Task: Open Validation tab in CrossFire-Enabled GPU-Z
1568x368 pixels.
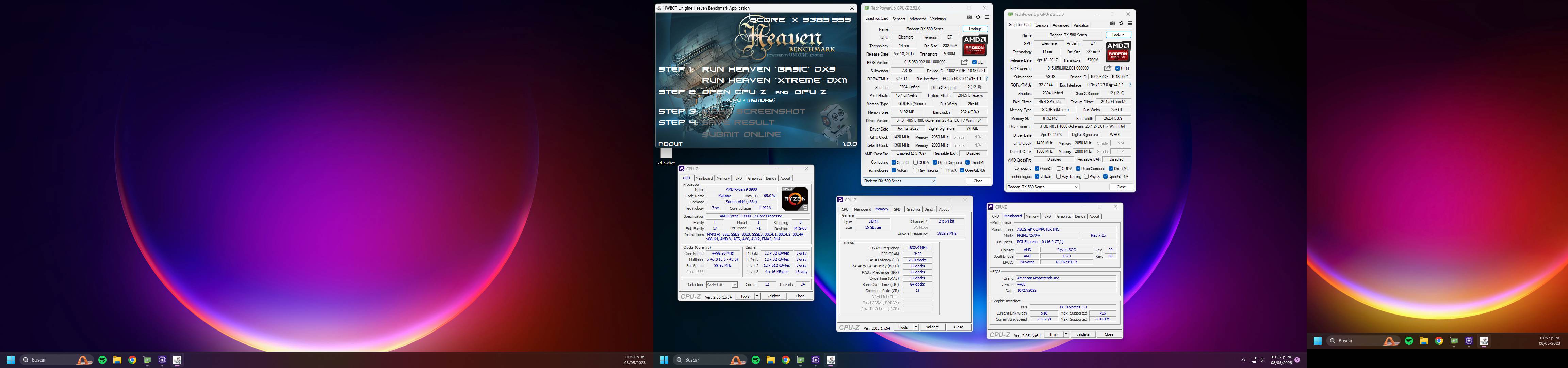Action: 938,19
